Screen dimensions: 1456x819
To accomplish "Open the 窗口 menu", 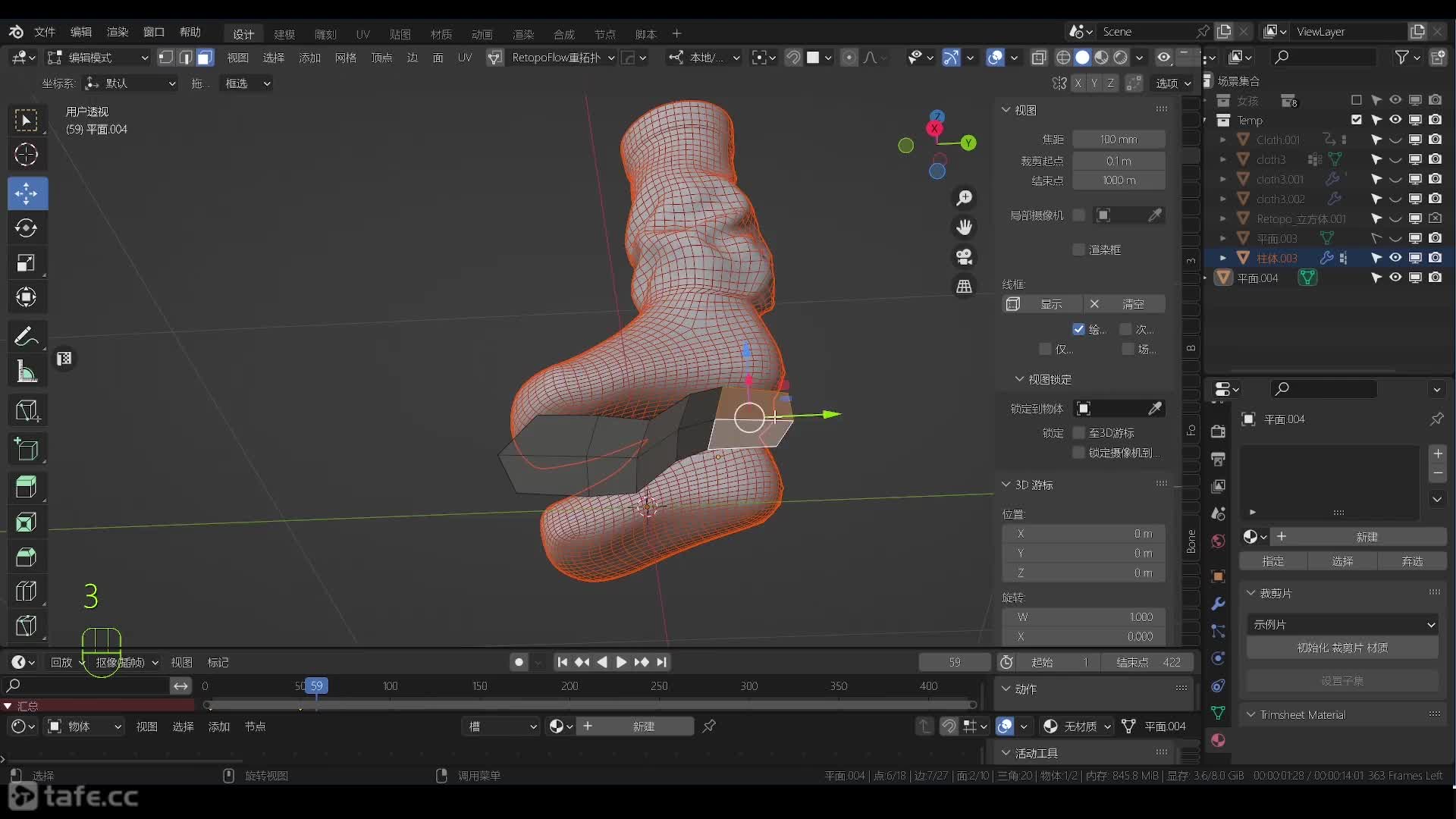I will 154,32.
